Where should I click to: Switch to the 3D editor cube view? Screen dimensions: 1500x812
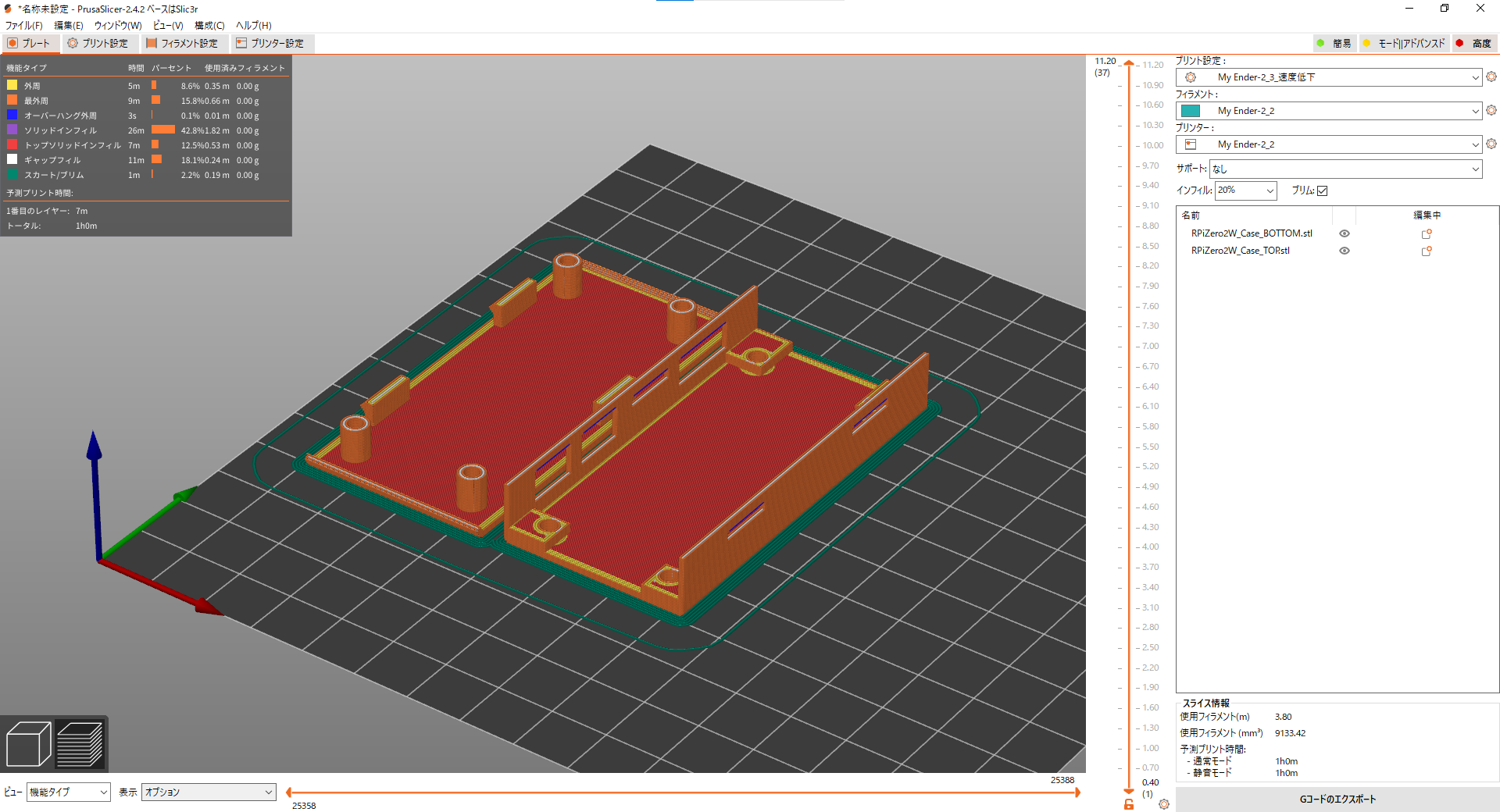tap(28, 744)
